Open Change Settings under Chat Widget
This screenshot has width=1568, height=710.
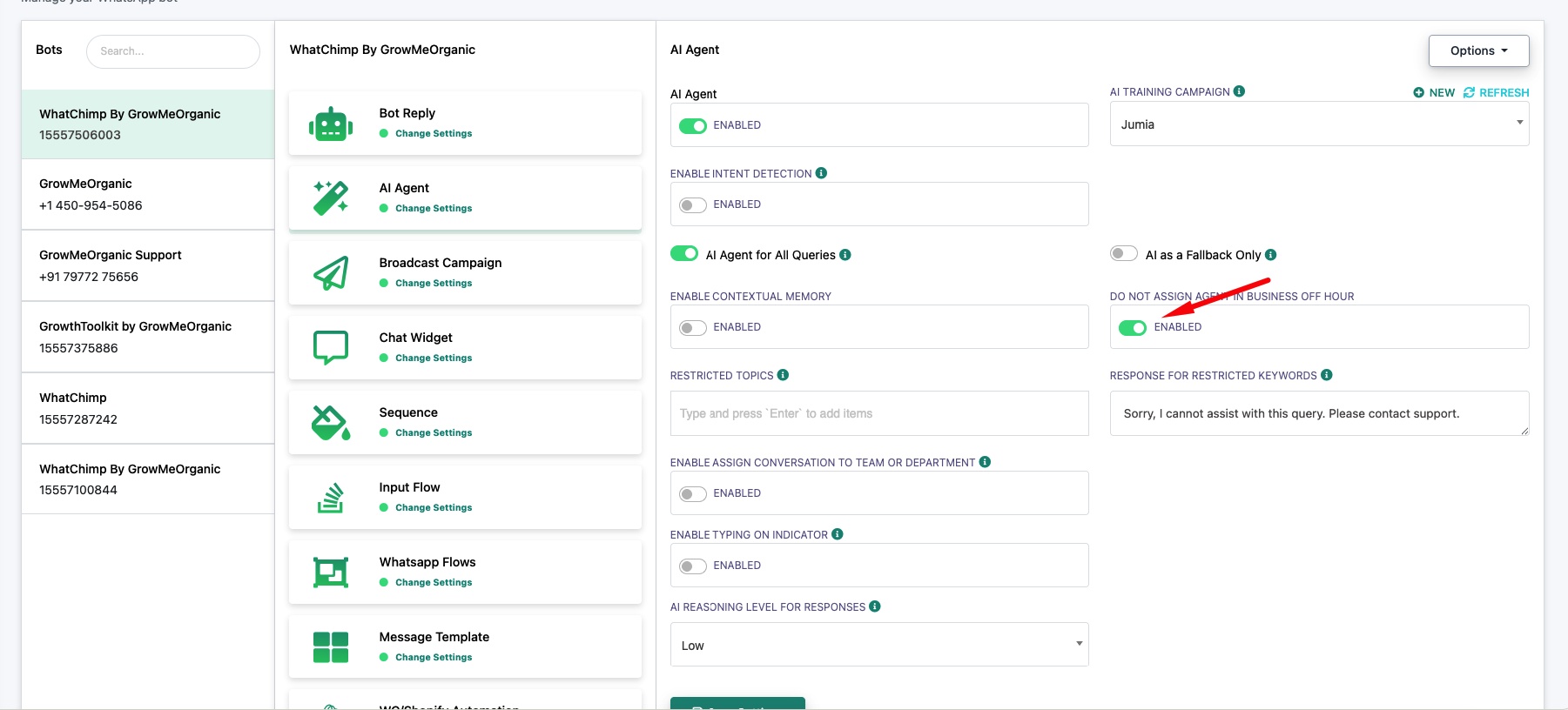tap(434, 358)
